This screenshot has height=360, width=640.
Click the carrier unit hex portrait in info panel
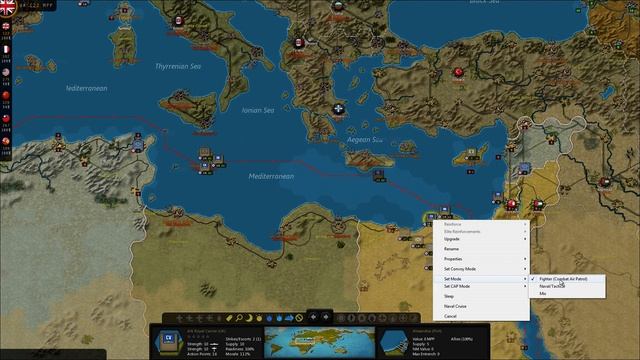pyautogui.click(x=169, y=342)
